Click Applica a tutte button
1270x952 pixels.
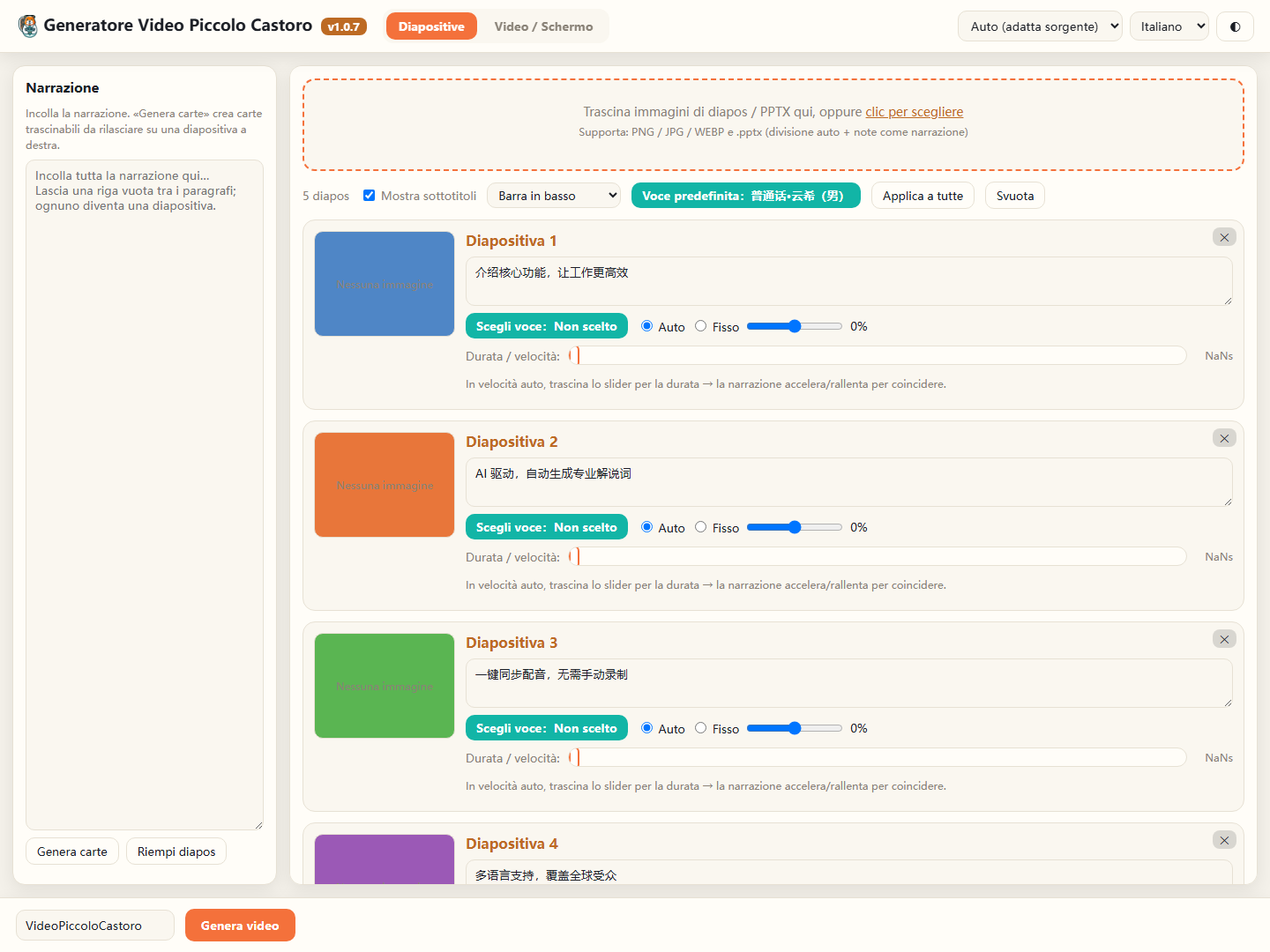coord(923,196)
